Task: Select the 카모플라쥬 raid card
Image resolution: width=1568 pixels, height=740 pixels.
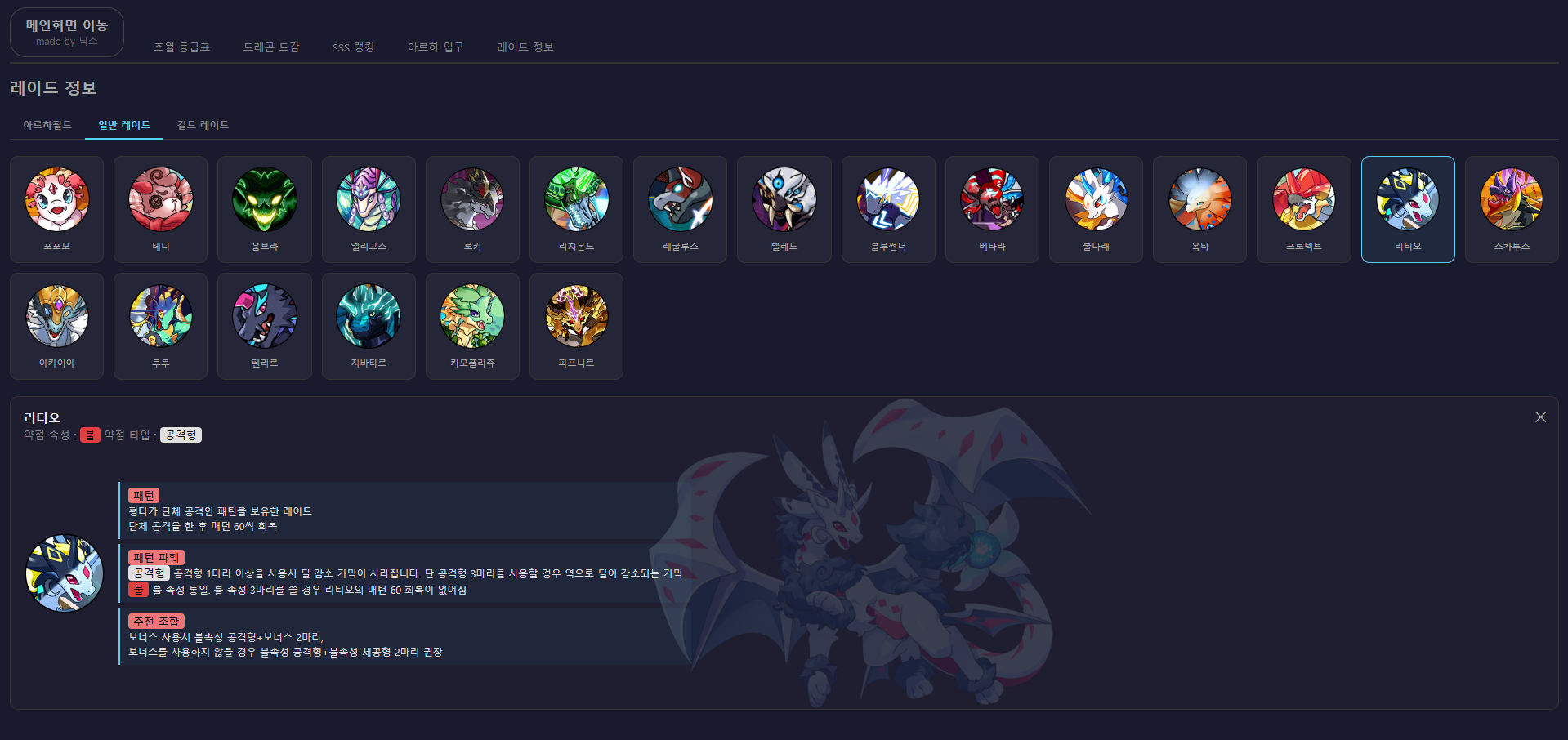Action: tap(472, 326)
